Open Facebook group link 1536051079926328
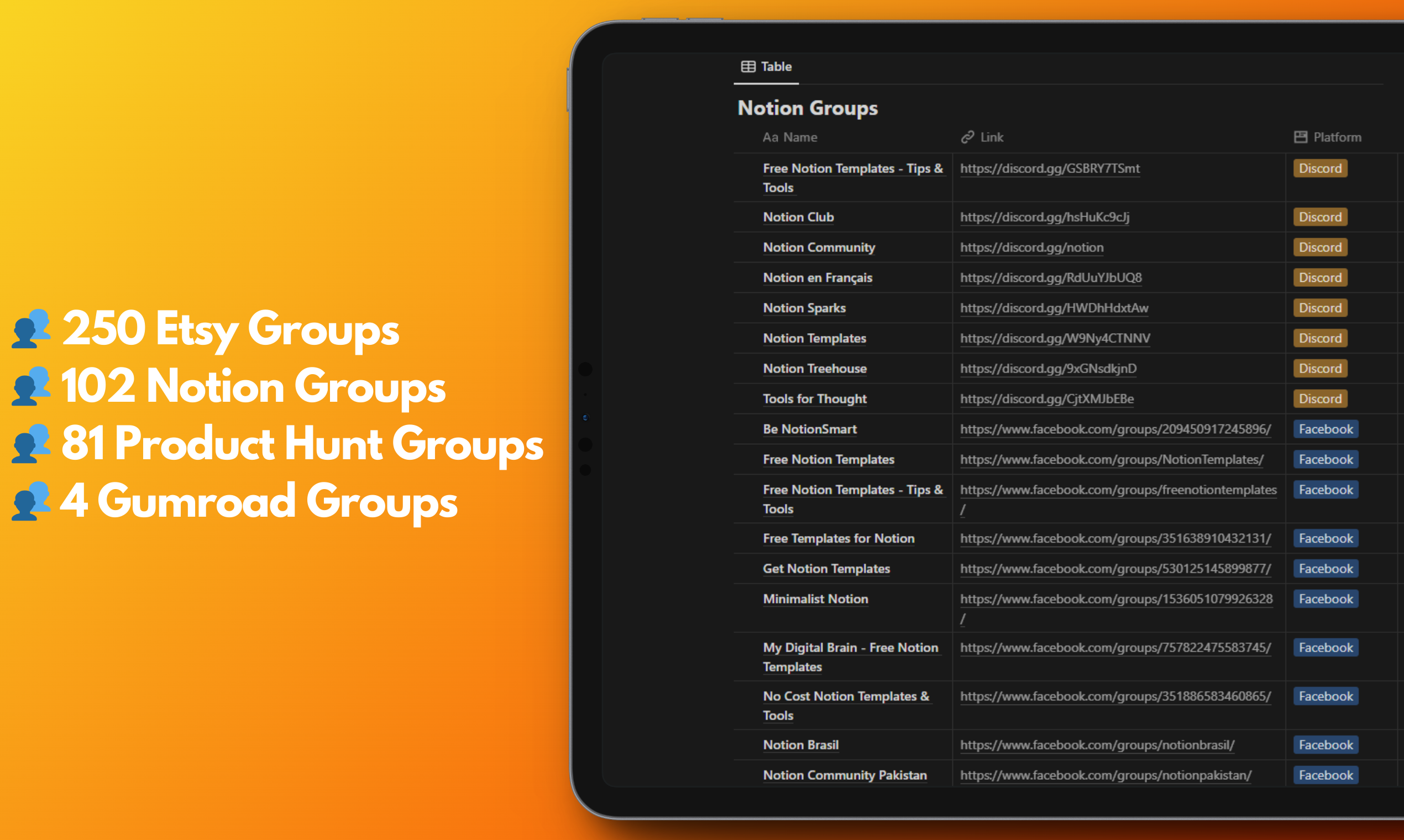Image resolution: width=1404 pixels, height=840 pixels. click(1116, 608)
